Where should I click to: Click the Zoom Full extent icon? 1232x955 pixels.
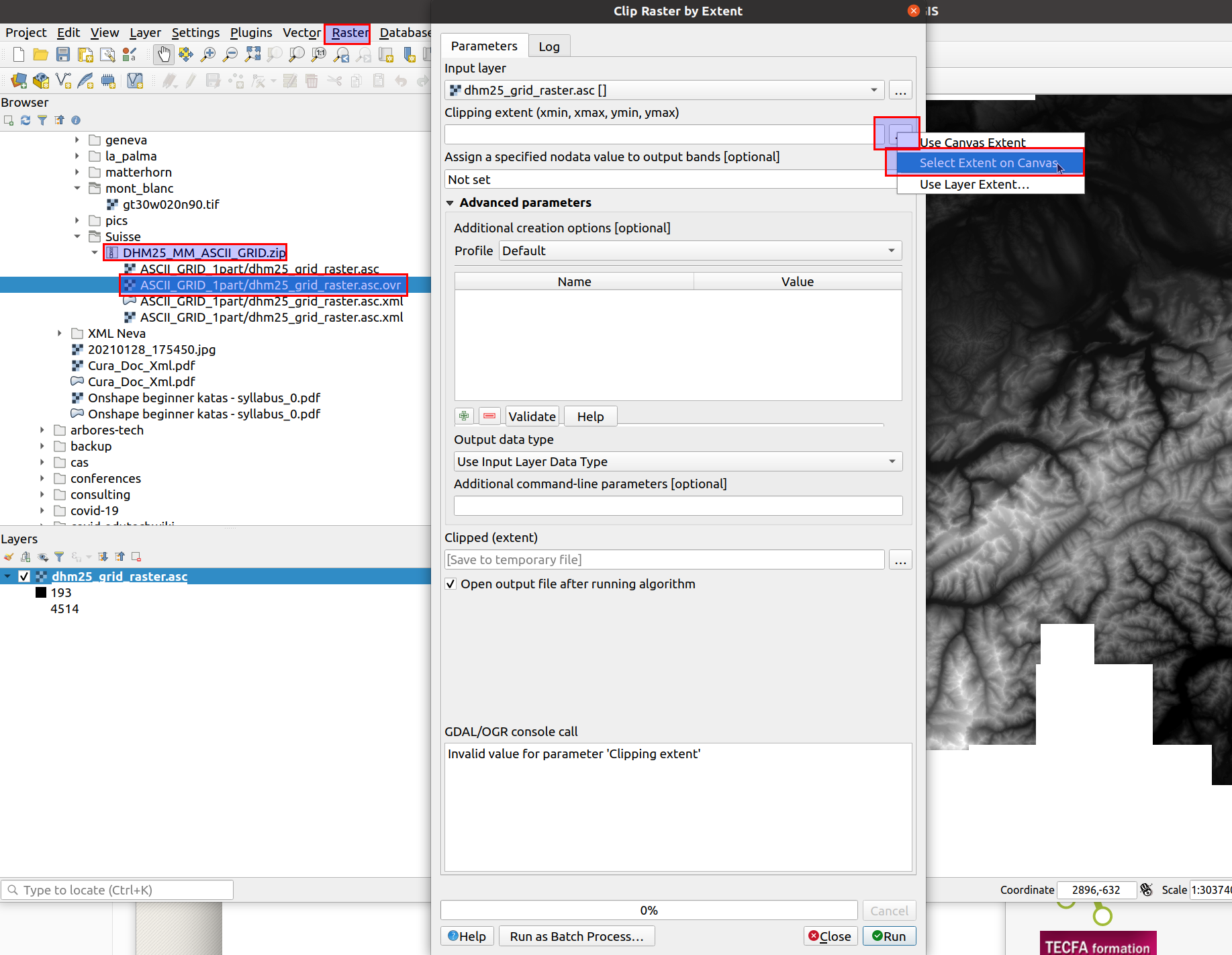[x=252, y=55]
